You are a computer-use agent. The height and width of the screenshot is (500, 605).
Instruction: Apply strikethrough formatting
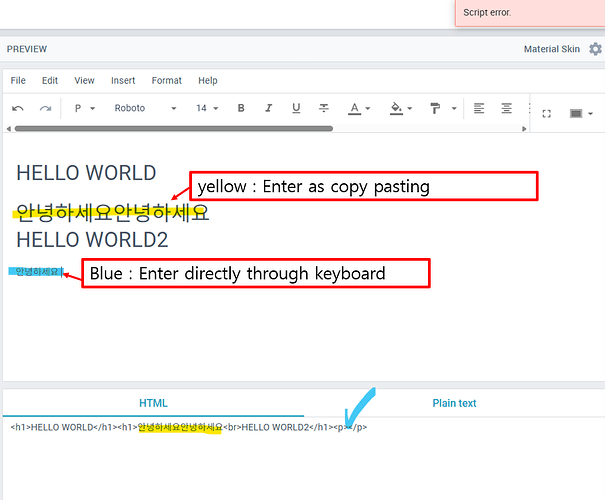324,108
